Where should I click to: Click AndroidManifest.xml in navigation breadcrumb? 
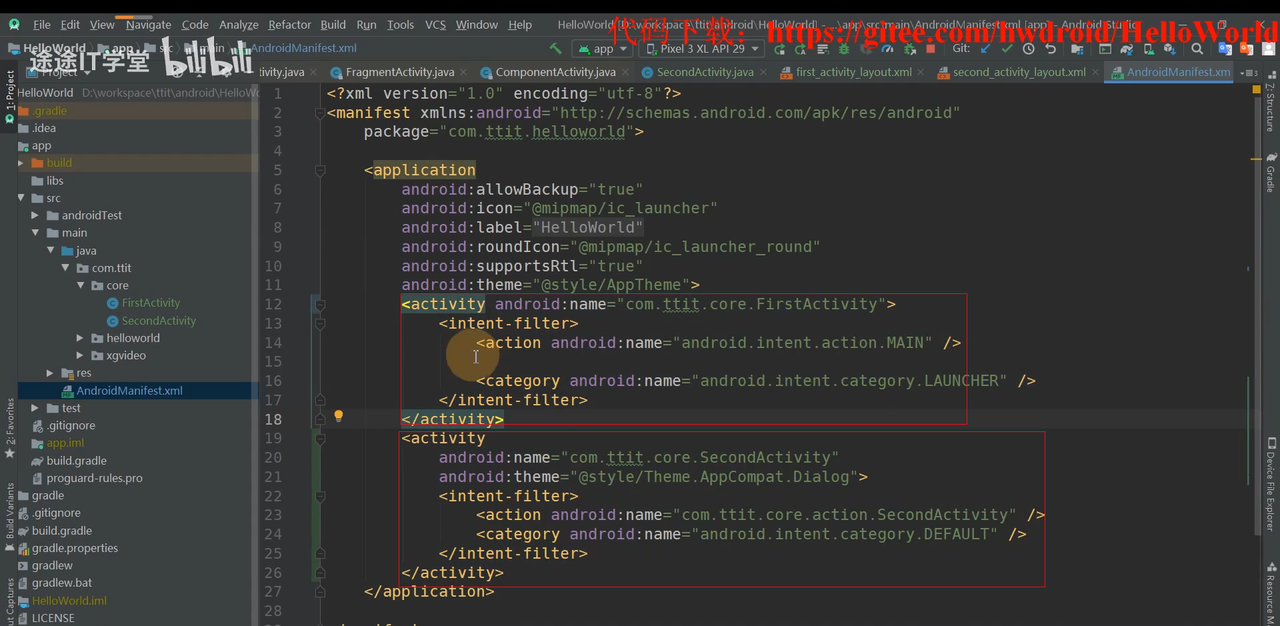pyautogui.click(x=303, y=48)
